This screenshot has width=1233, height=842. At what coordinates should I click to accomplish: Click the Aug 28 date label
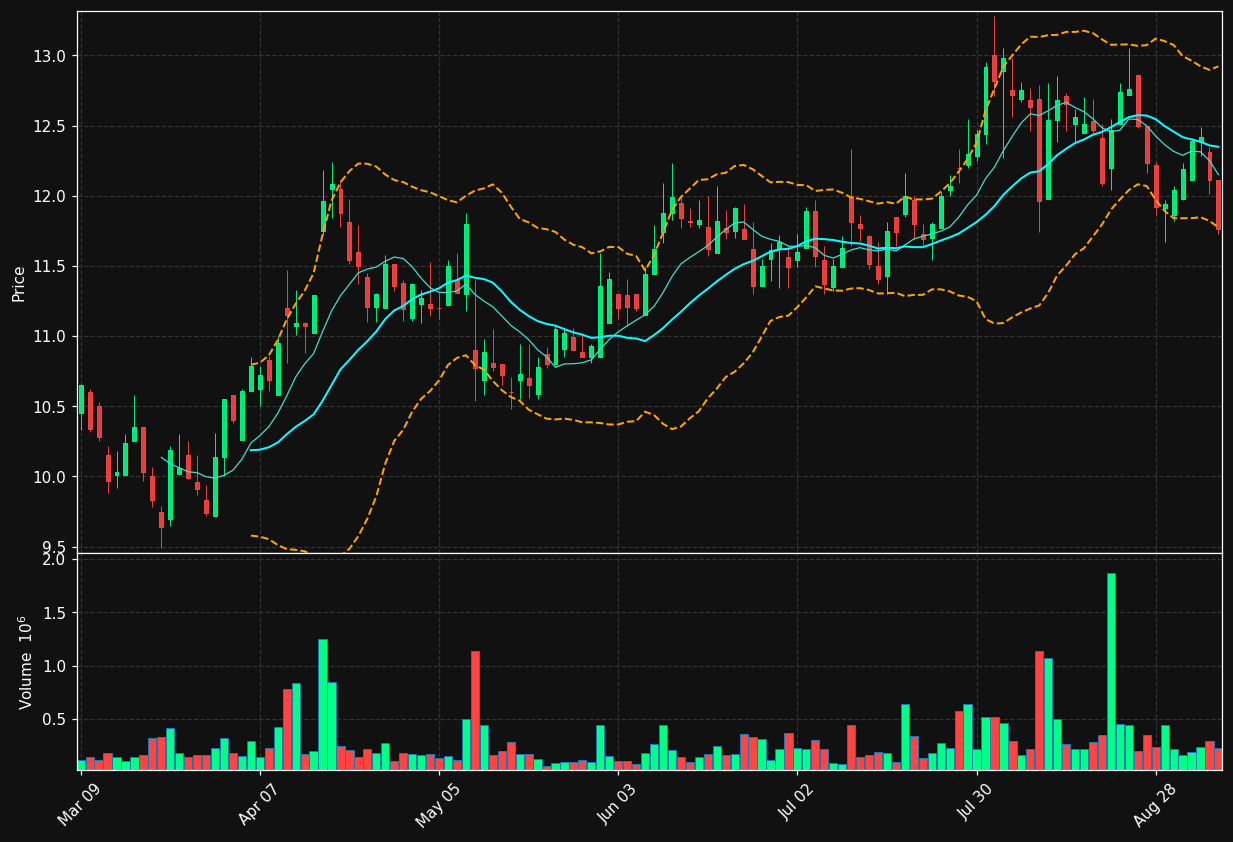pyautogui.click(x=1154, y=803)
